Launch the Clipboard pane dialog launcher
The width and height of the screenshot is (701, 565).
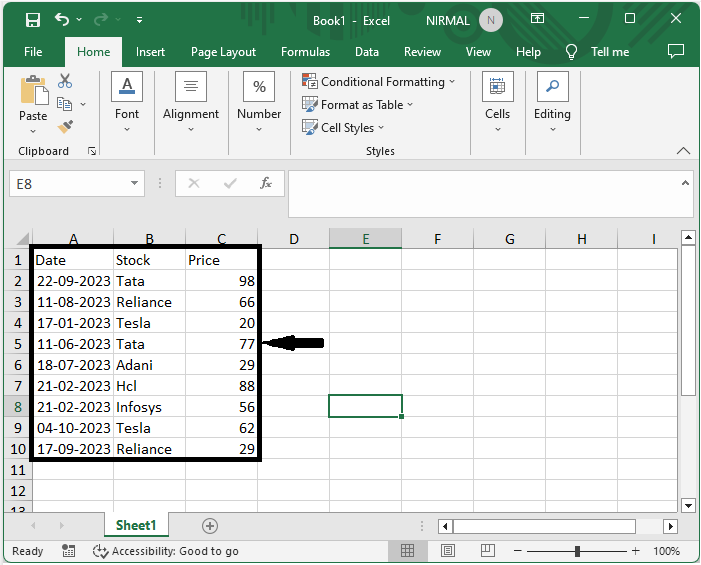(x=92, y=151)
